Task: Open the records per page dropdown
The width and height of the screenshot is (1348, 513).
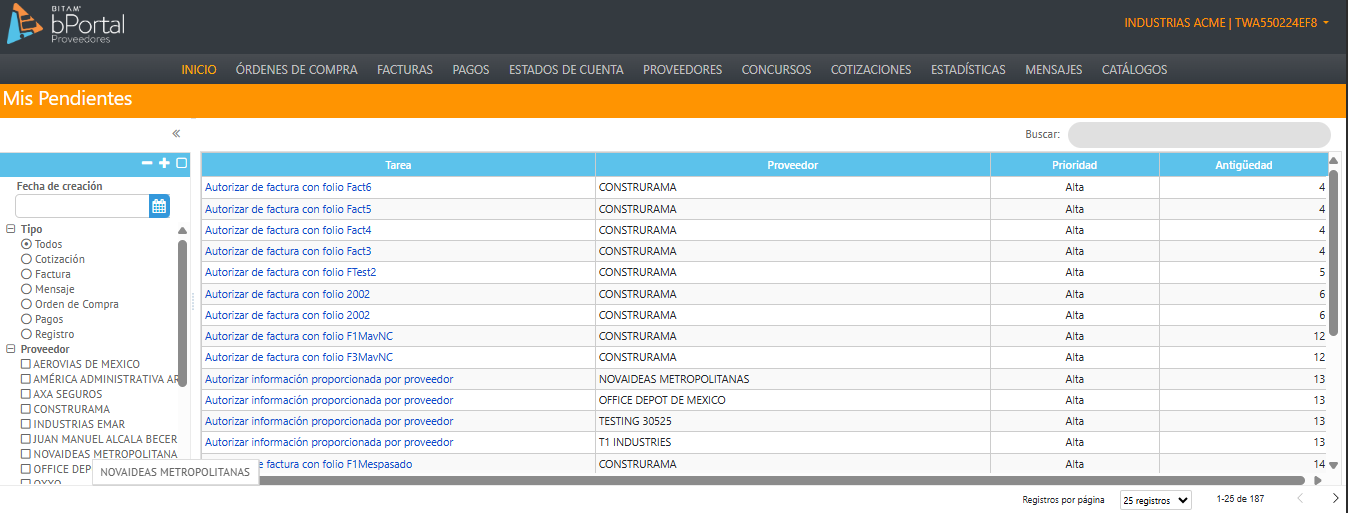Action: point(1156,500)
